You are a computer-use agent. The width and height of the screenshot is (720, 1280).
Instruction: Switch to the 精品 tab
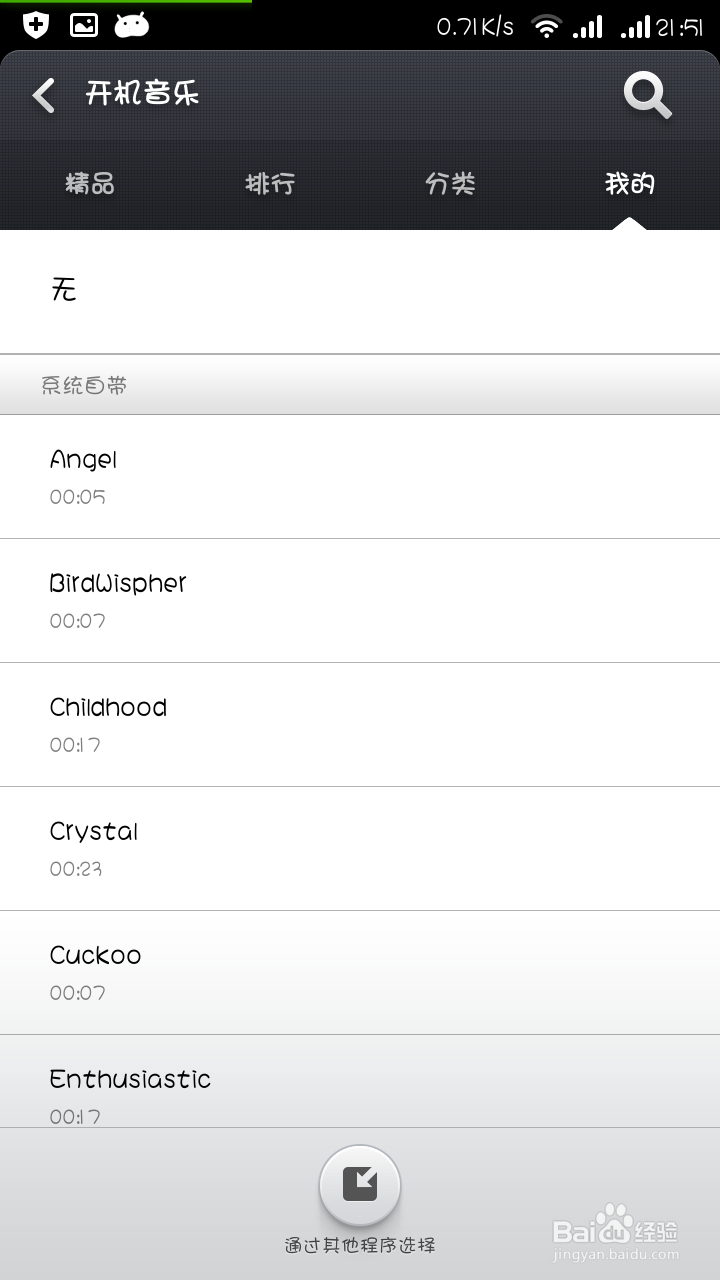click(x=90, y=184)
